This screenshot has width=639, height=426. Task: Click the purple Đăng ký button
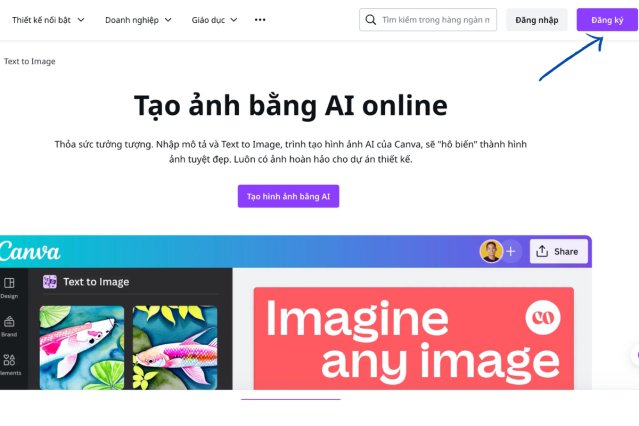[x=607, y=20]
